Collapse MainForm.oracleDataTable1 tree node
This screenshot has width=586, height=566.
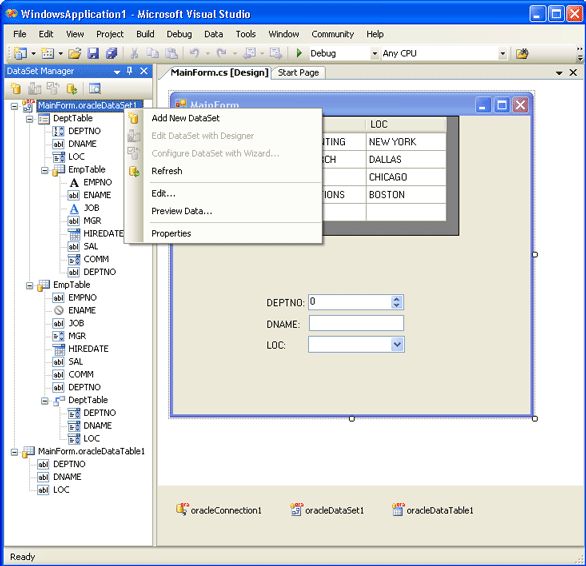(14, 452)
